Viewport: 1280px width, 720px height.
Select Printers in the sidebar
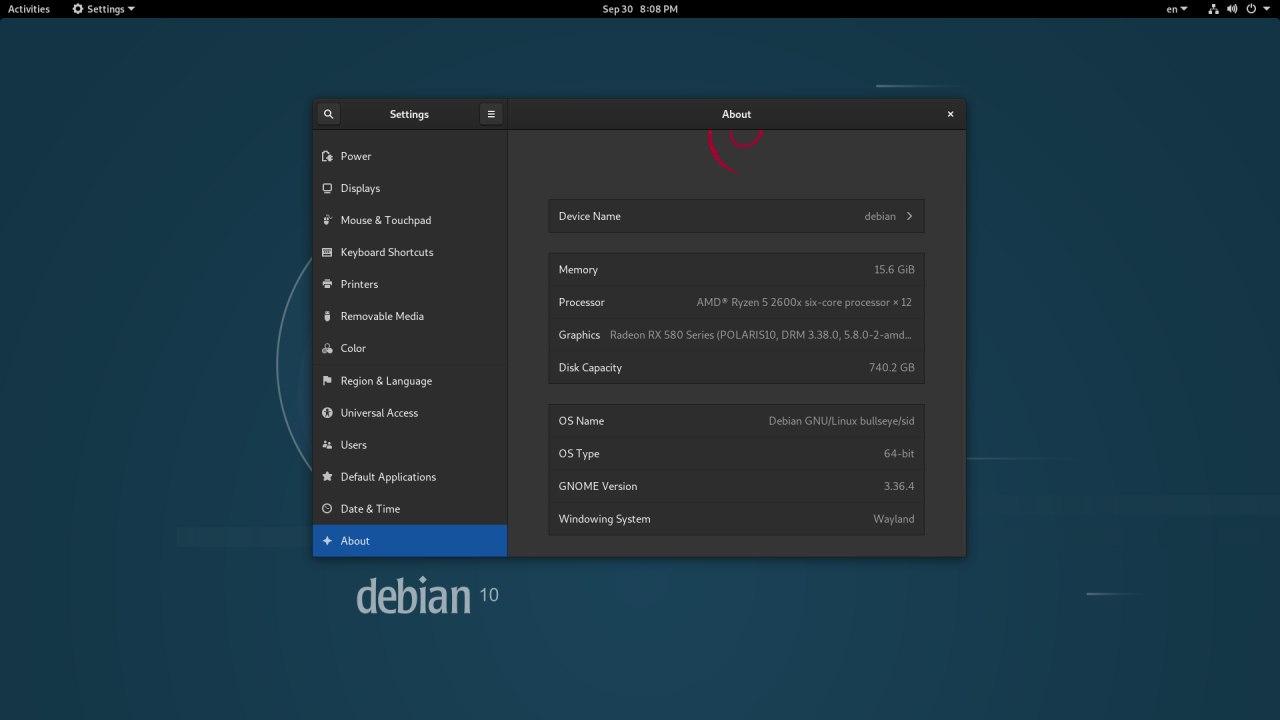click(410, 284)
